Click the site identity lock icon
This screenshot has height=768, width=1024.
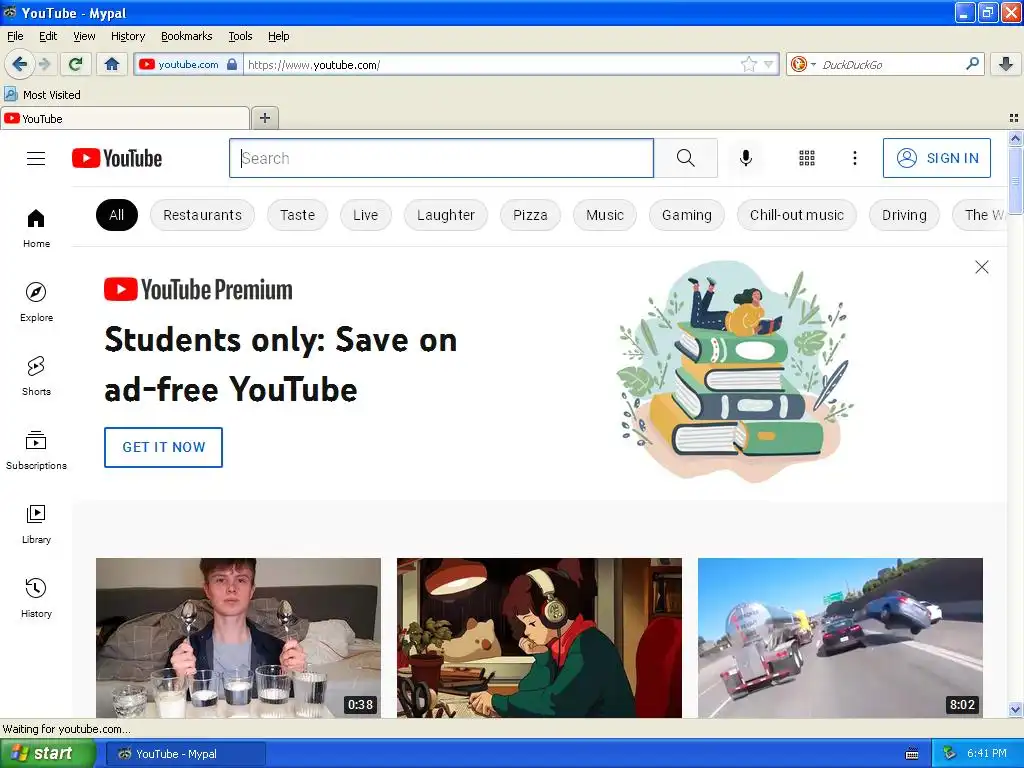[232, 64]
